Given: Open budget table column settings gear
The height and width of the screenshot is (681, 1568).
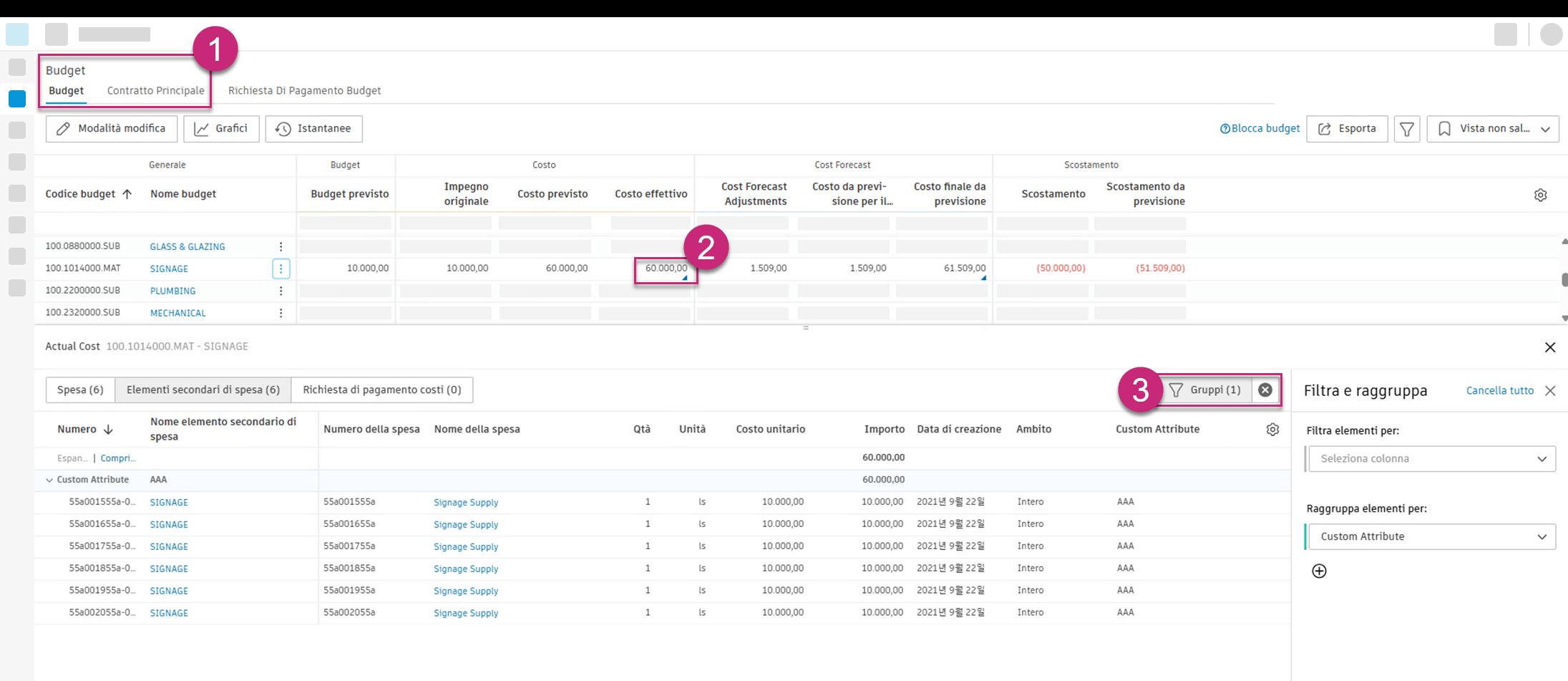Looking at the screenshot, I should click(x=1541, y=195).
